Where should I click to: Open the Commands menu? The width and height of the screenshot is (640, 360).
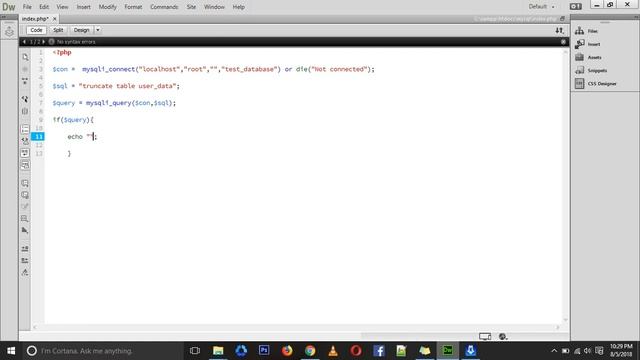[164, 7]
